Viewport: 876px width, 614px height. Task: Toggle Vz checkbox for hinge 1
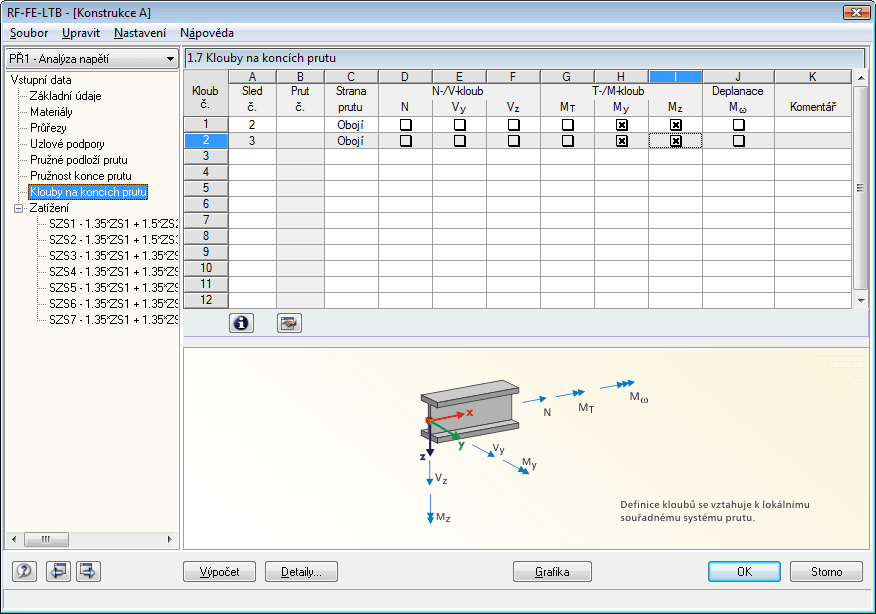pyautogui.click(x=513, y=125)
